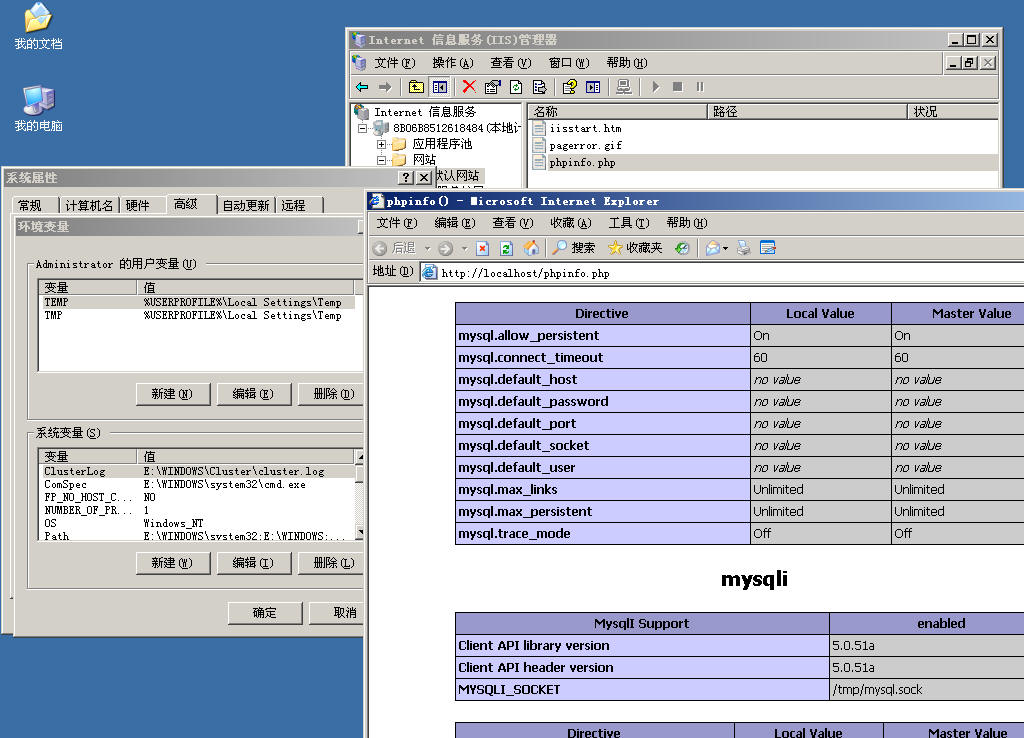
Task: Open the IE Mail dropdown arrow
Action: 725,248
